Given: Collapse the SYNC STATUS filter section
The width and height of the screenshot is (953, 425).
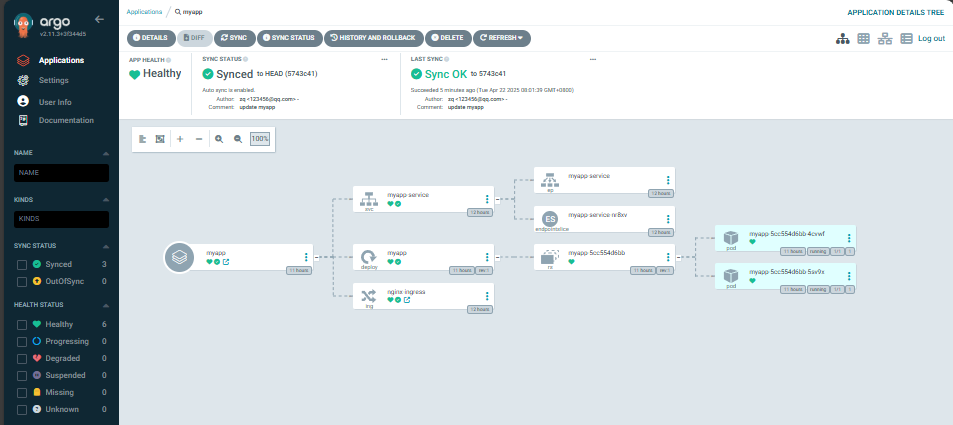Looking at the screenshot, I should [106, 246].
